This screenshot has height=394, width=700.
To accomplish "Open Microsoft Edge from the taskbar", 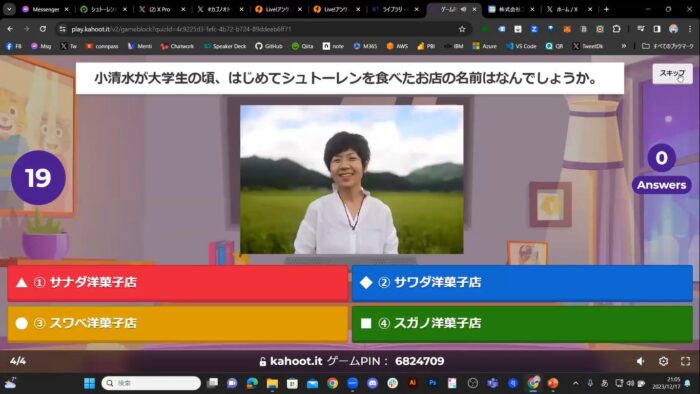I will [x=252, y=383].
